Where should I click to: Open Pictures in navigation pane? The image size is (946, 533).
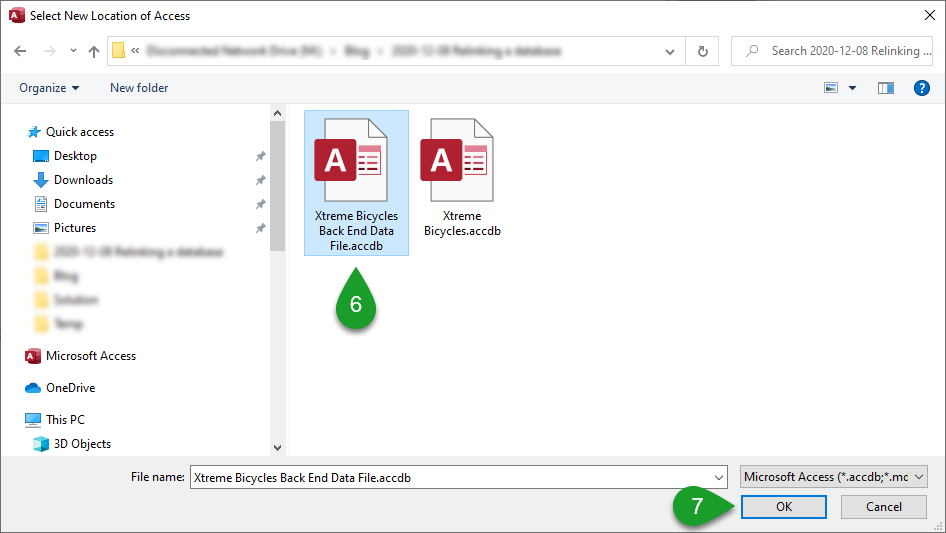(x=75, y=228)
